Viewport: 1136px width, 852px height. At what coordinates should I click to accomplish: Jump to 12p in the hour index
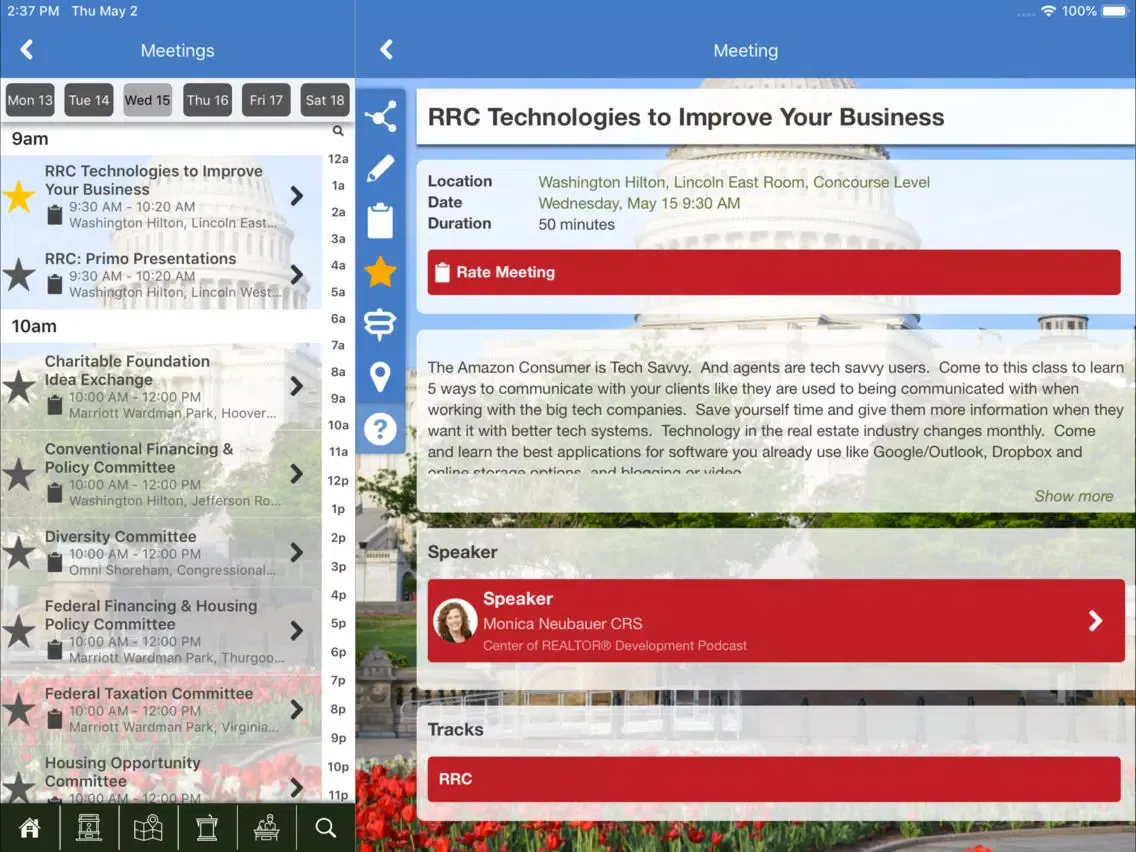[x=338, y=480]
